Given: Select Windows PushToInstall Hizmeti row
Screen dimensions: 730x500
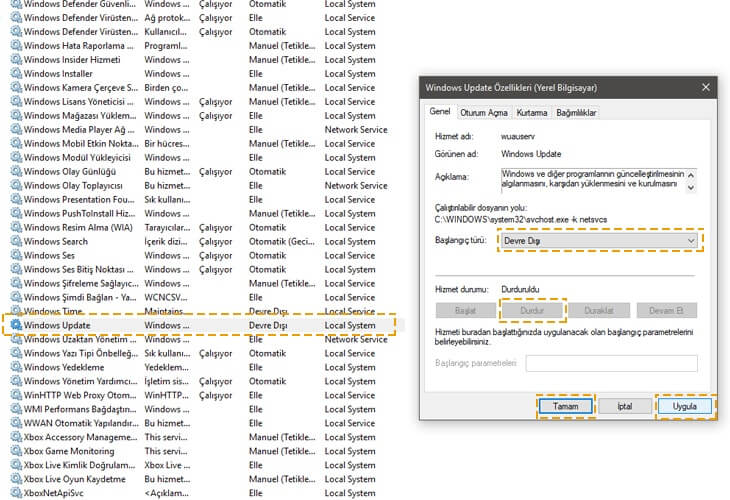Looking at the screenshot, I should pos(199,213).
